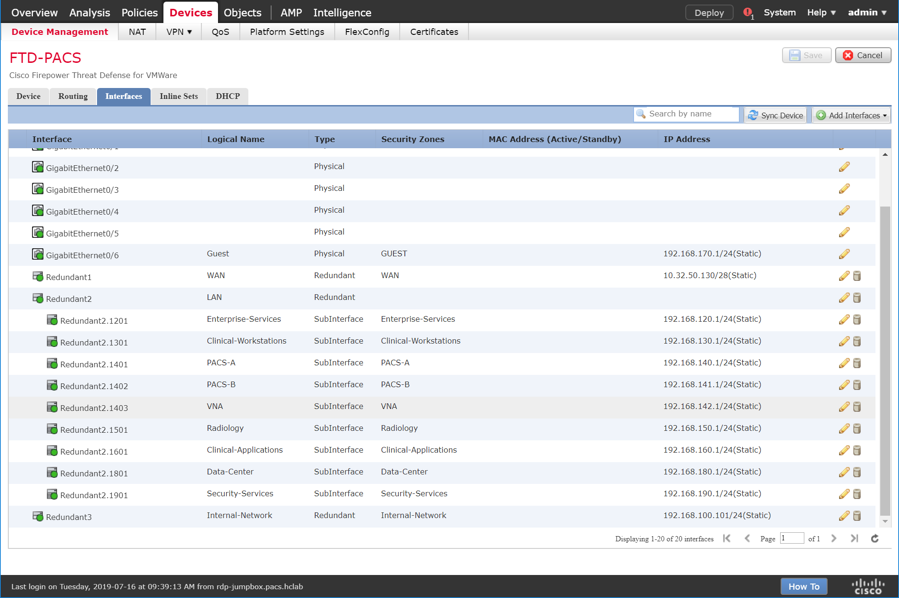Click the Search by name field

click(690, 115)
